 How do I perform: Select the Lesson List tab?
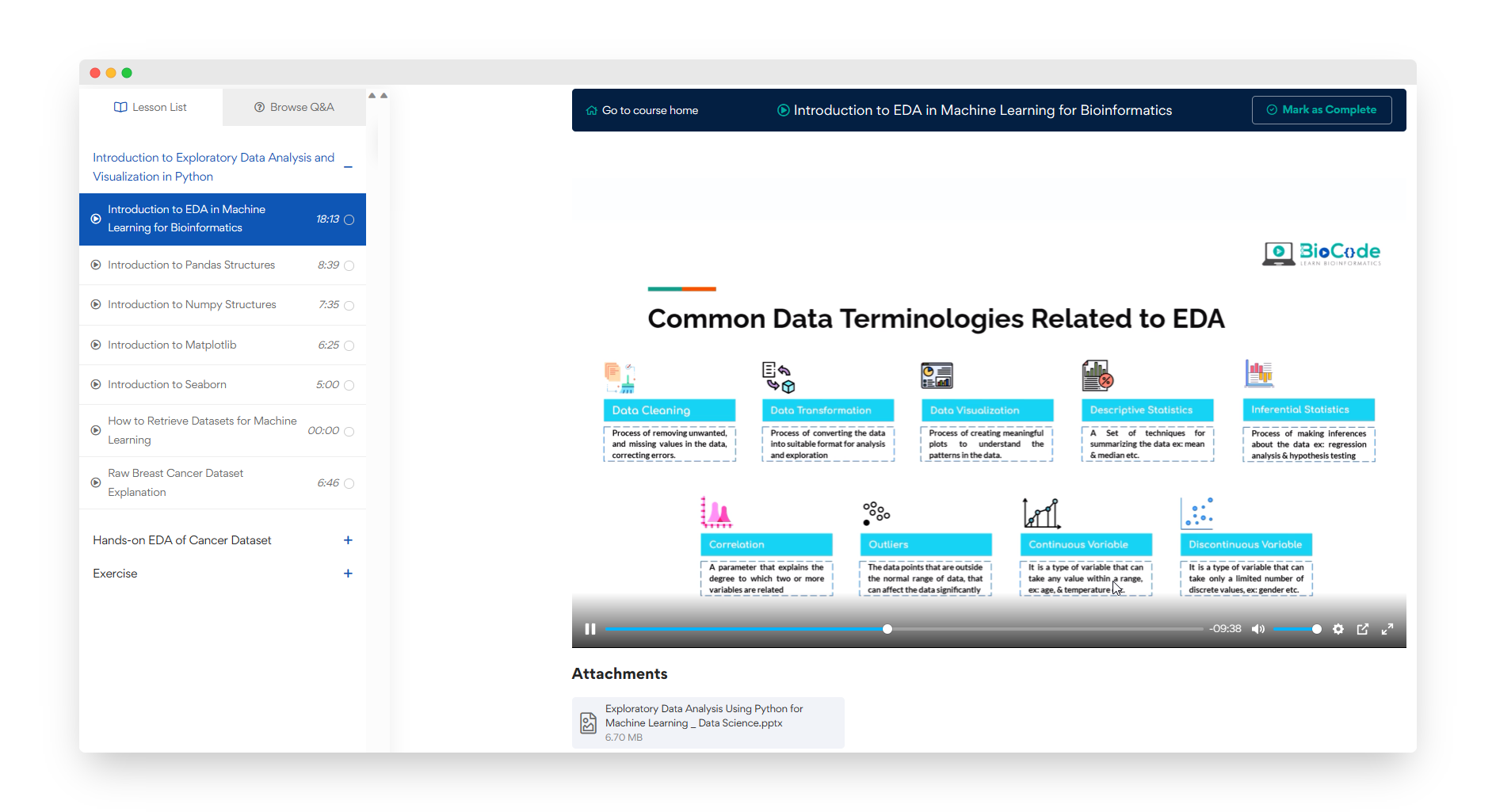[150, 106]
